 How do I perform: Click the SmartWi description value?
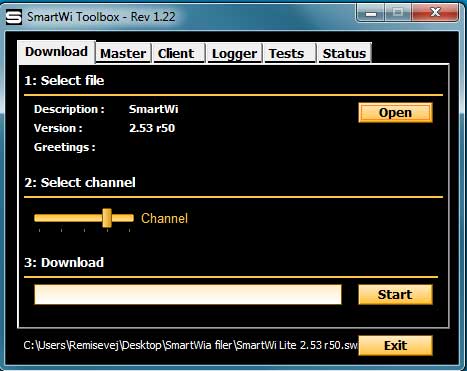coord(154,109)
